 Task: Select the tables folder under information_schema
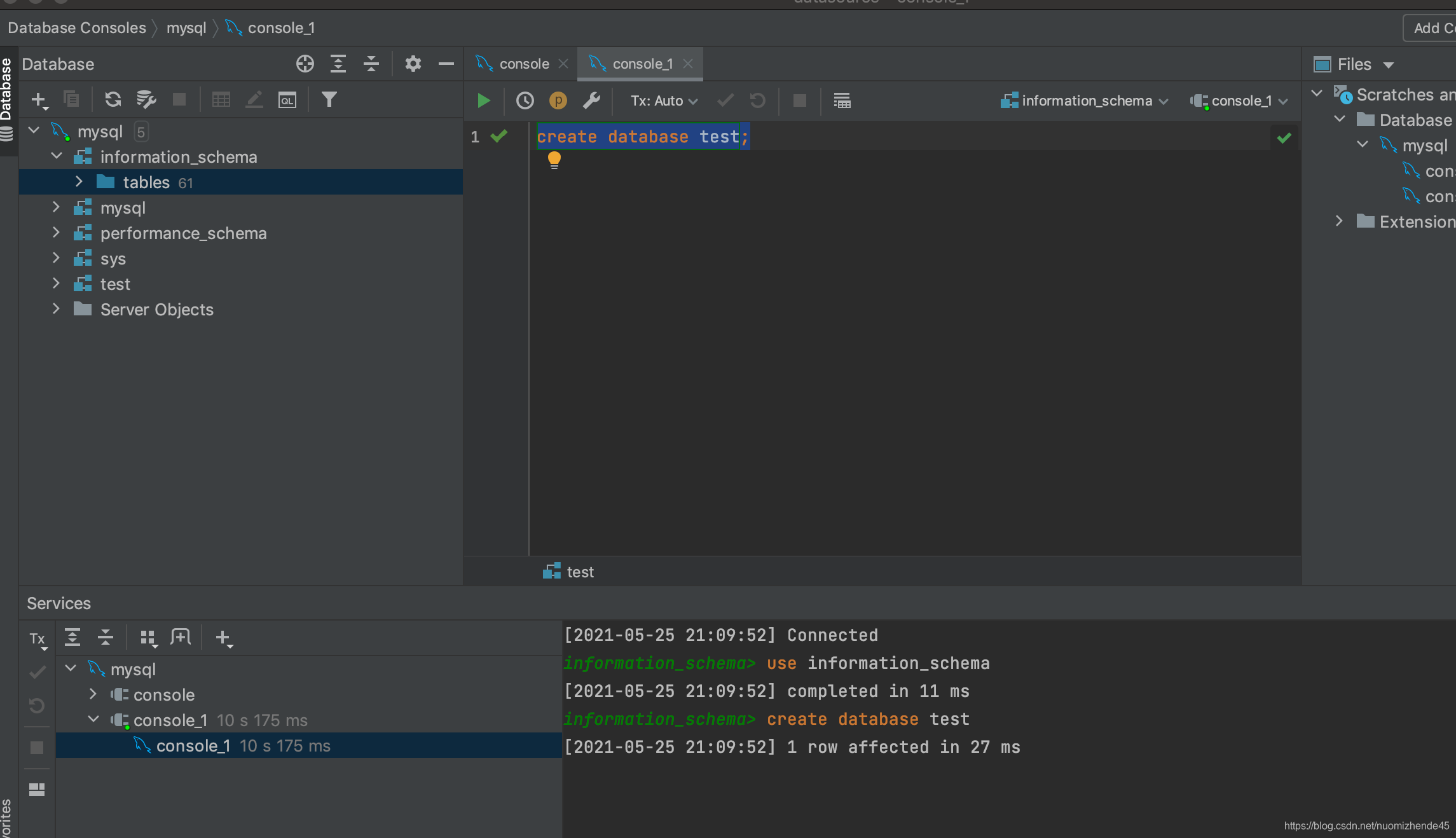point(146,182)
